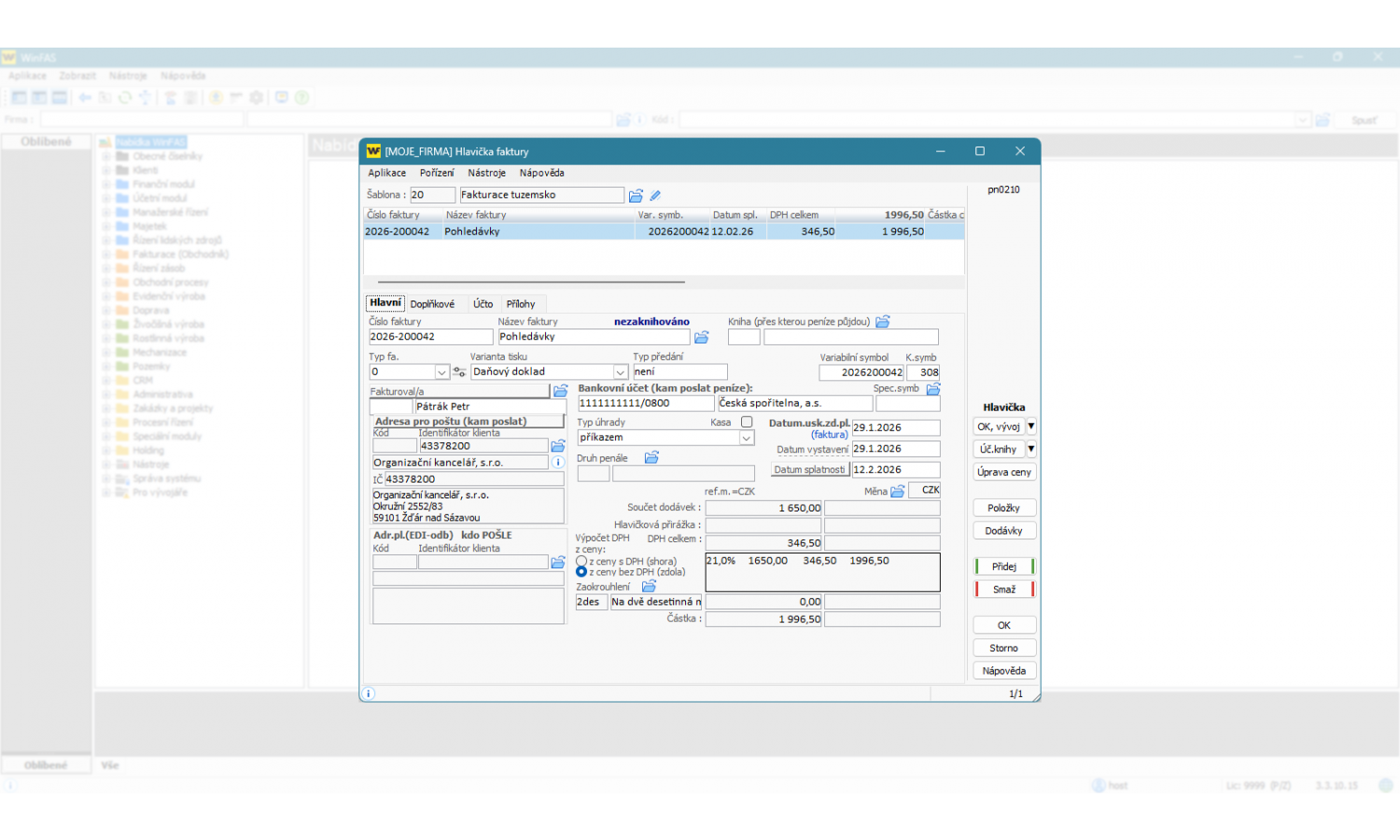
Task: Open the Pořízení menu
Action: coord(436,173)
